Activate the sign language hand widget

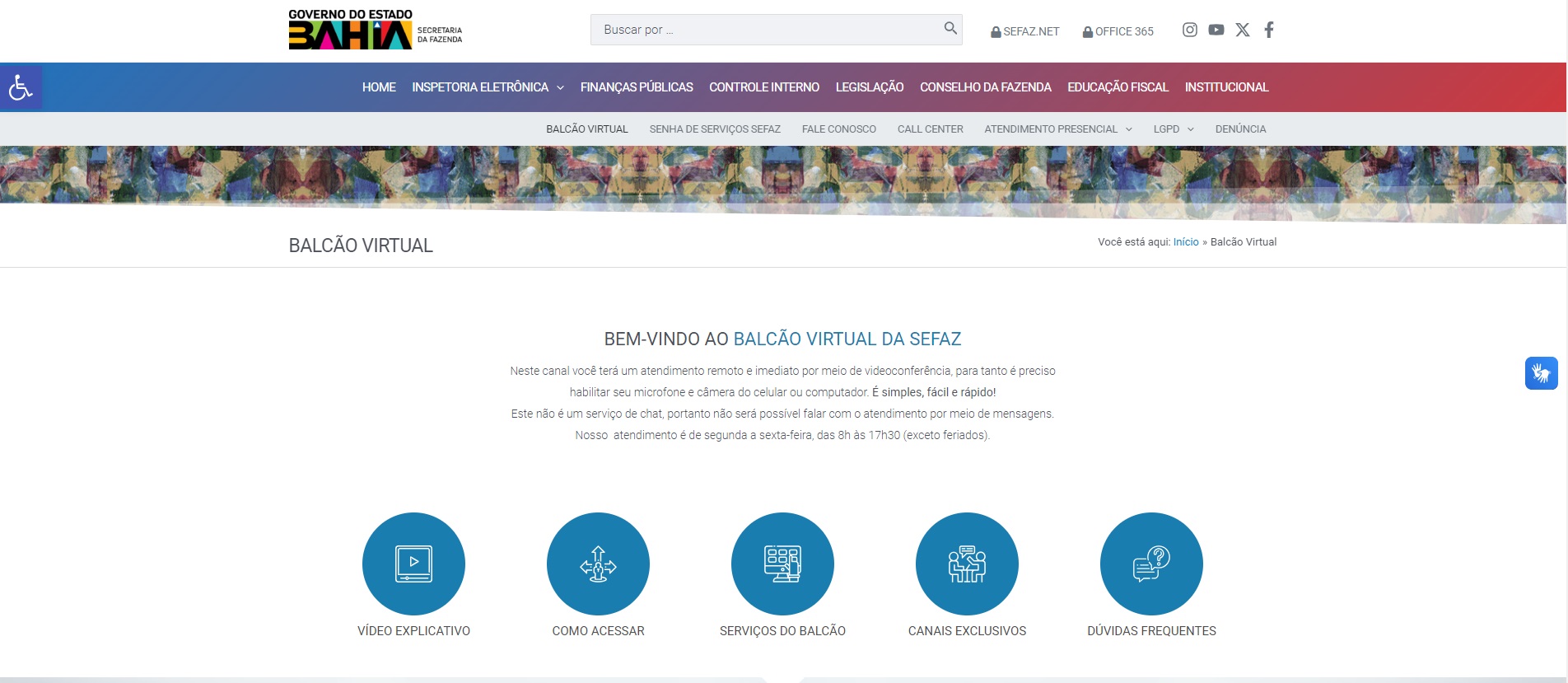click(x=1541, y=373)
